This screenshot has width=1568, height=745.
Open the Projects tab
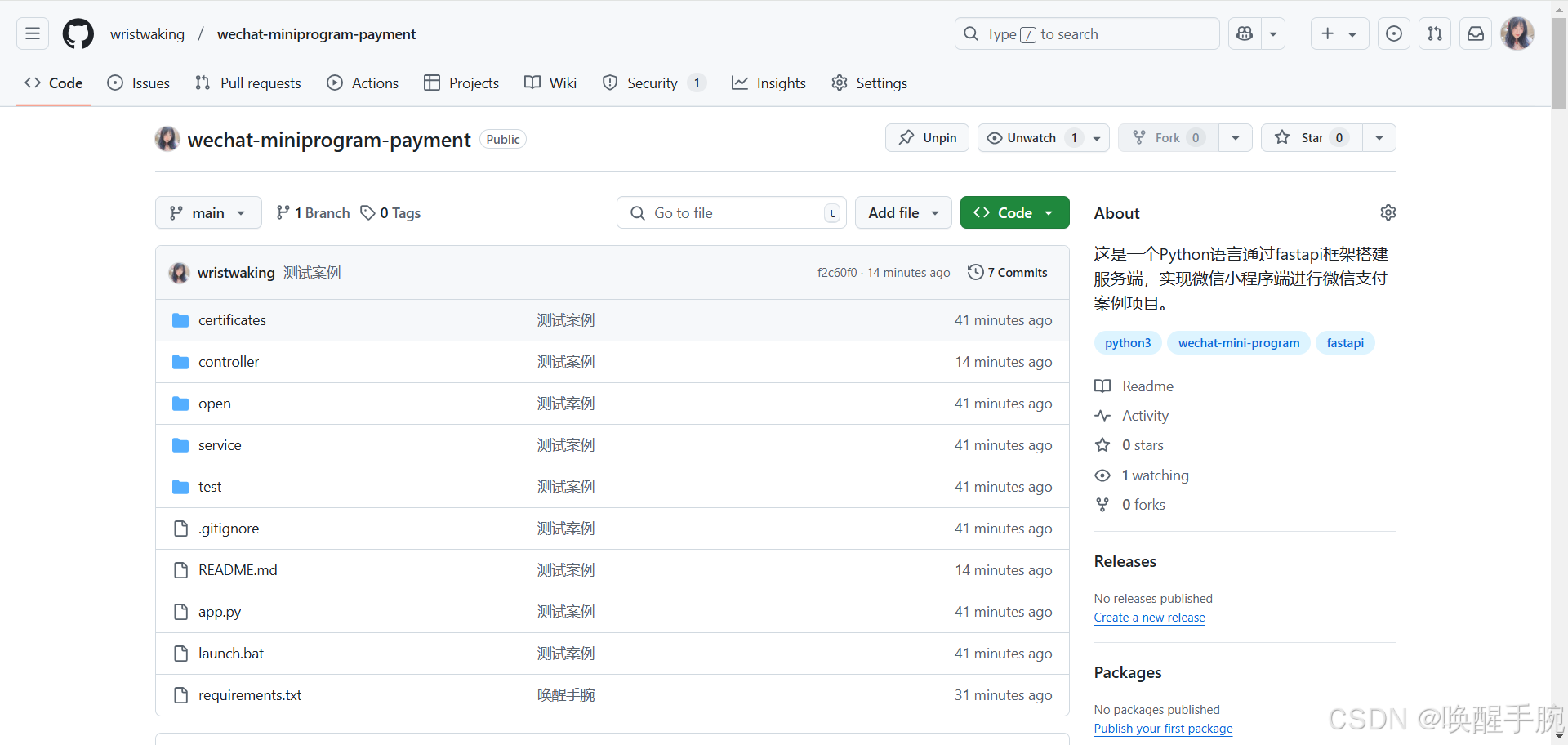pos(461,83)
